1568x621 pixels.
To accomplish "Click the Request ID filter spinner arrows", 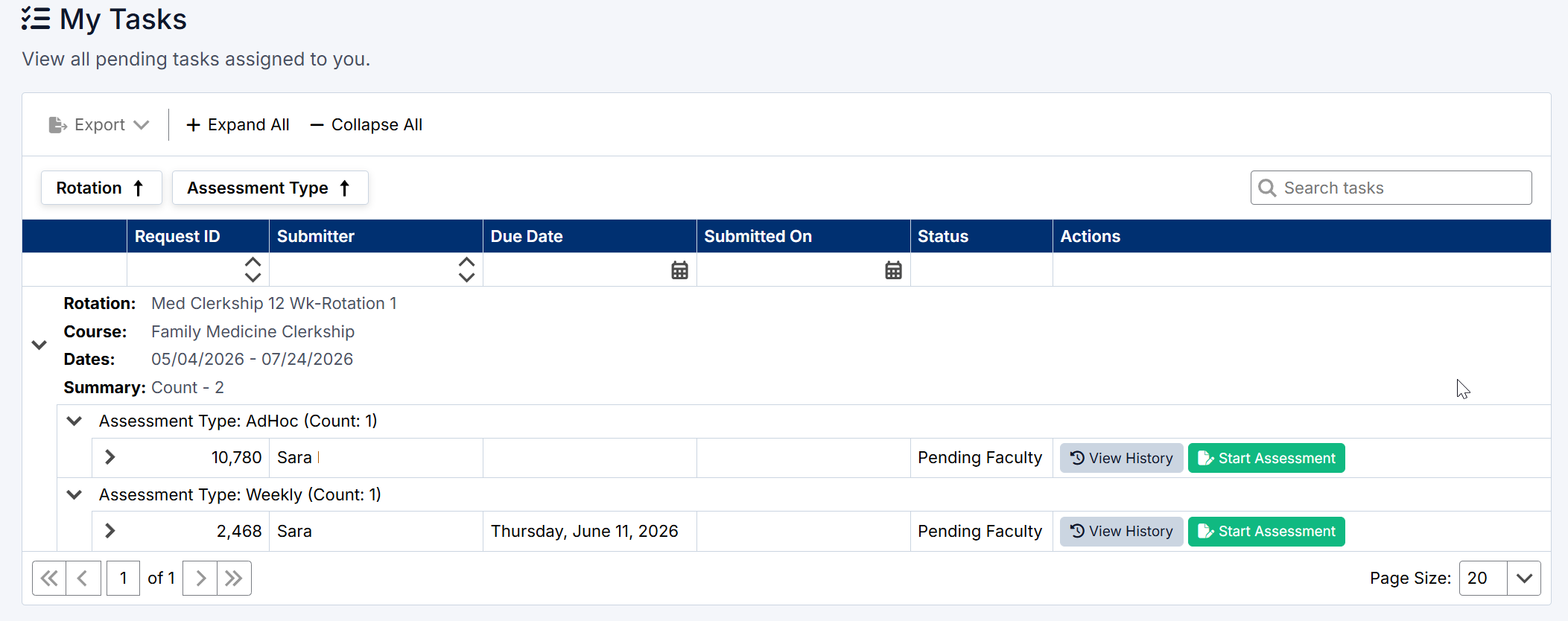I will pyautogui.click(x=253, y=270).
